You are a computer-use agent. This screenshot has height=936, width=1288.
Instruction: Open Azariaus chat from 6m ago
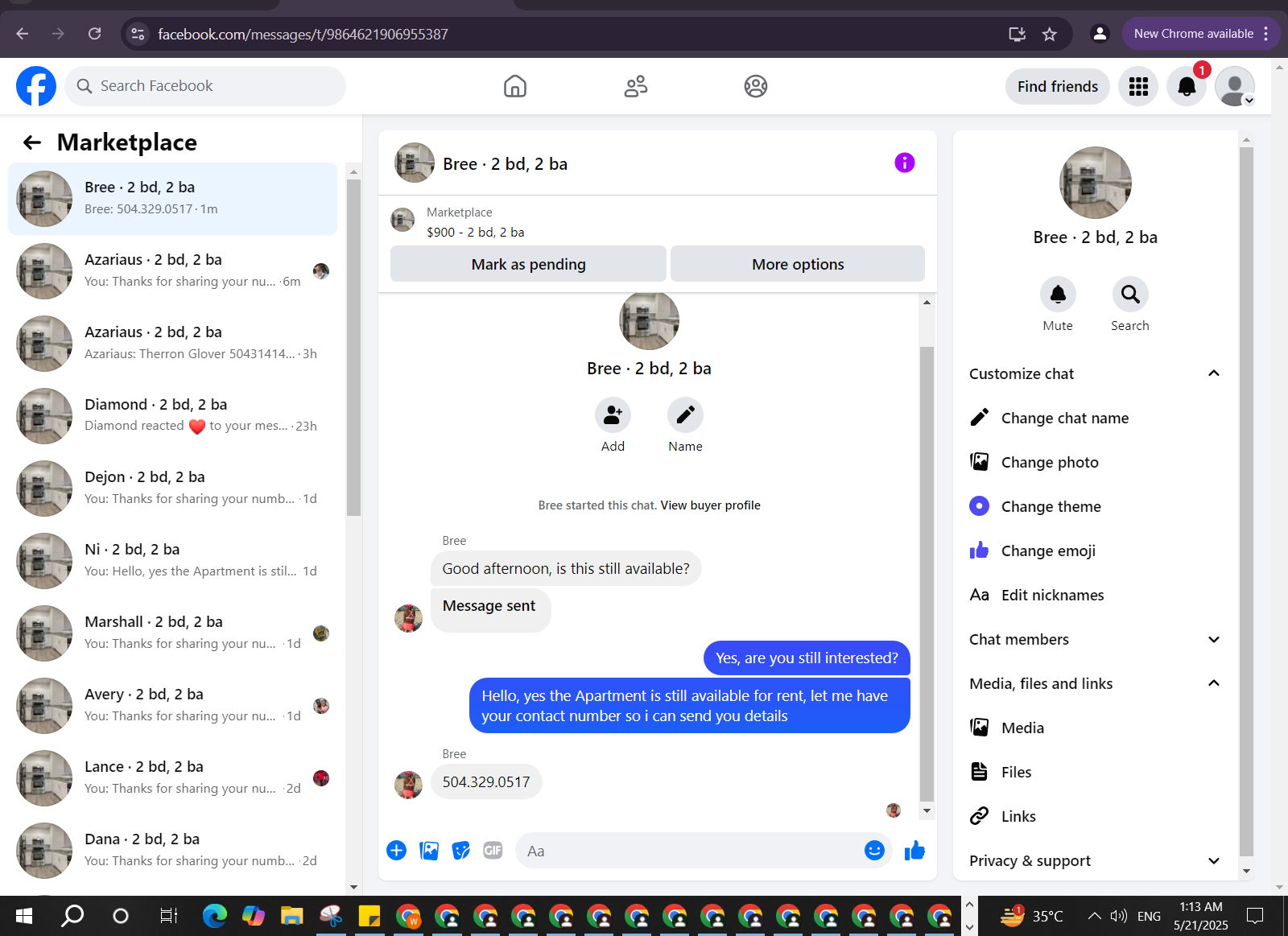click(173, 271)
